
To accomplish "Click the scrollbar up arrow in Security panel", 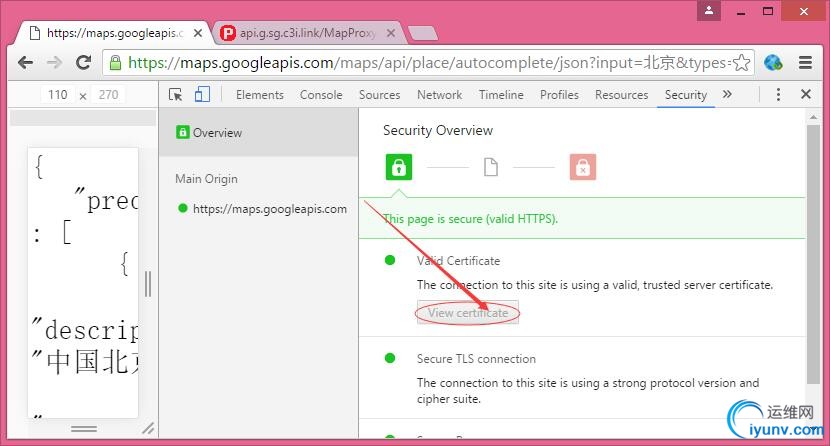I will click(813, 116).
